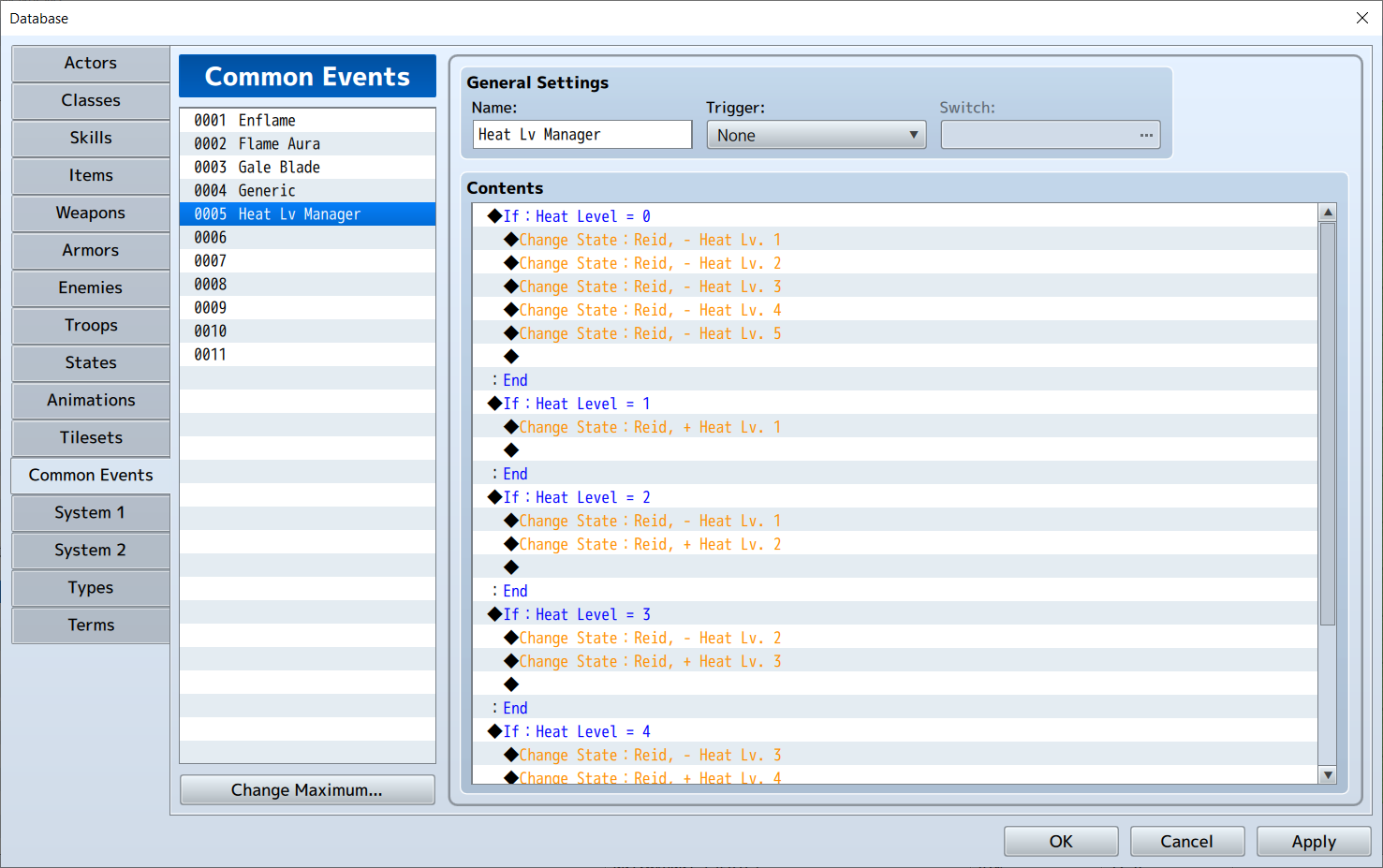This screenshot has height=868, width=1383.
Task: Apply the database changes
Action: pyautogui.click(x=1313, y=841)
